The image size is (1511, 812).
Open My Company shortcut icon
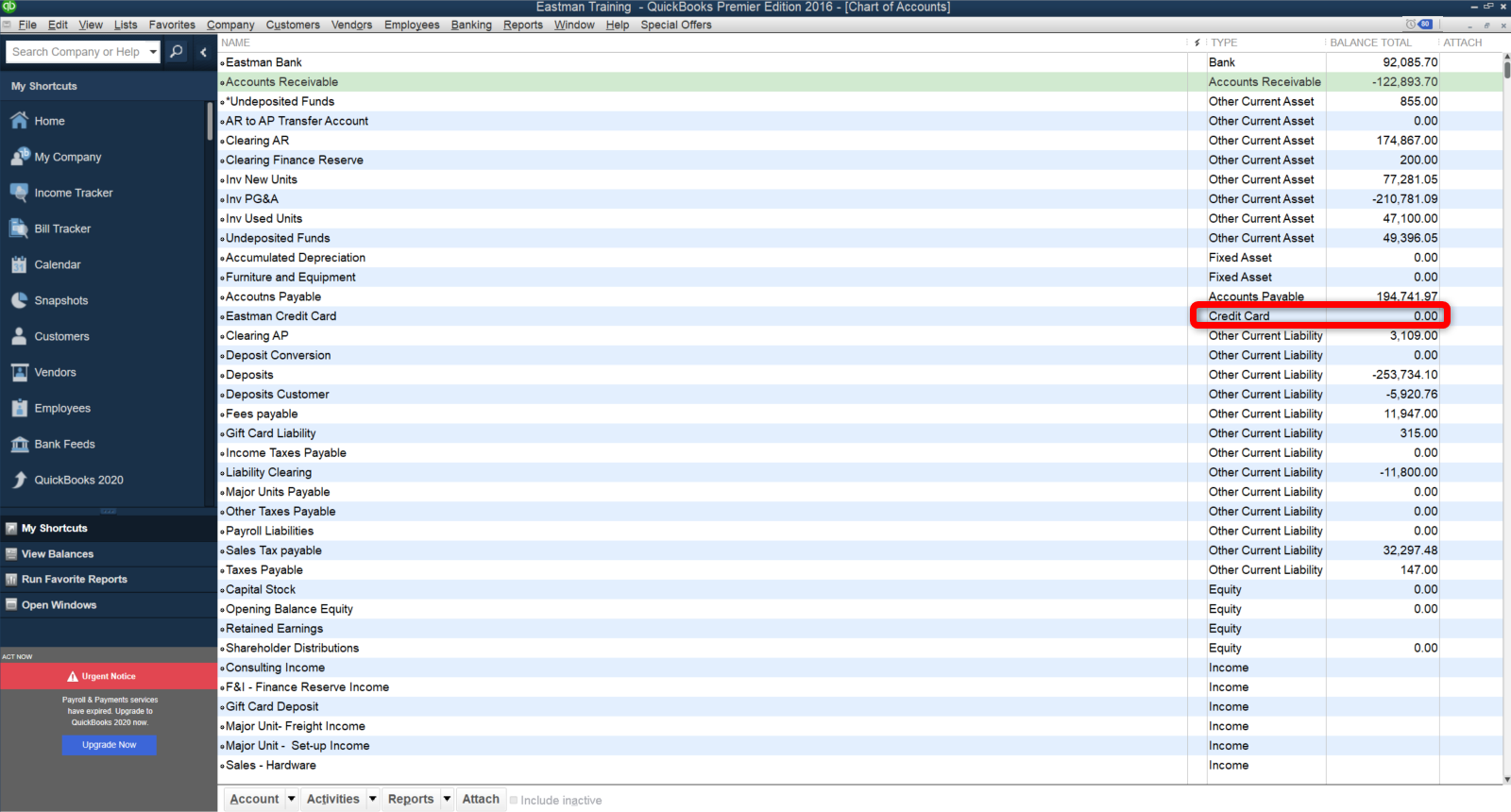19,157
